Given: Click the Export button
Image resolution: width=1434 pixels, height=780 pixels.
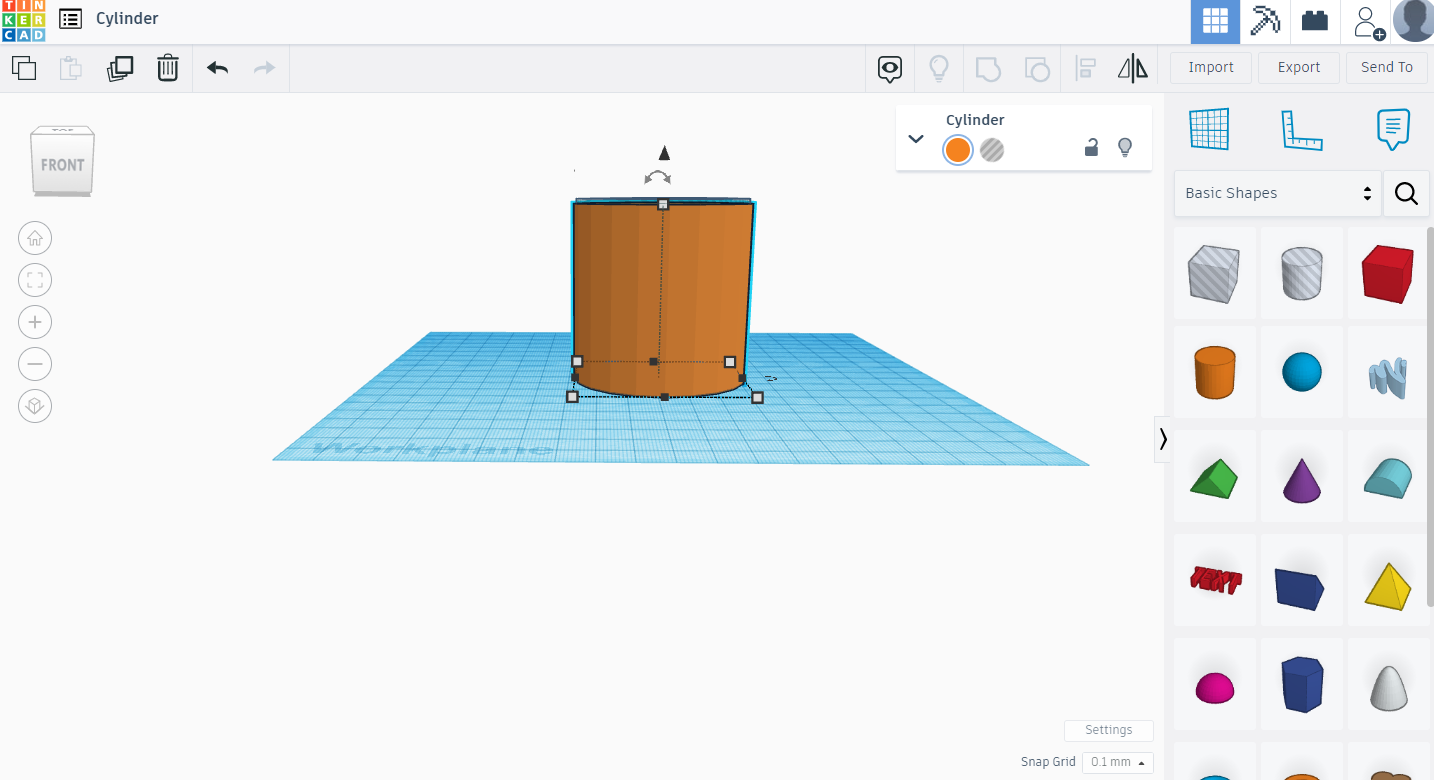Looking at the screenshot, I should click(1298, 67).
